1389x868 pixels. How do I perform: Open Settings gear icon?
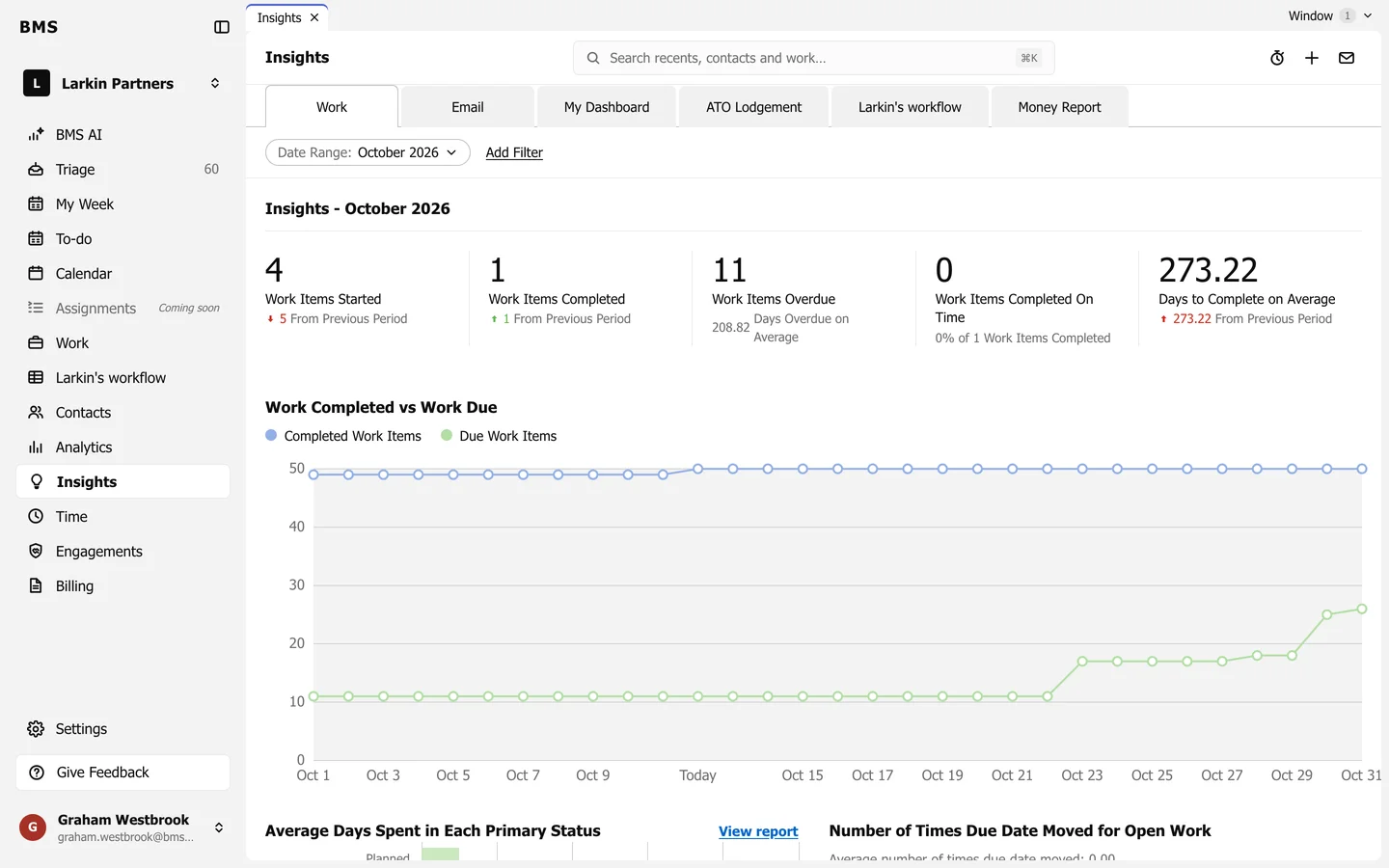tap(36, 729)
